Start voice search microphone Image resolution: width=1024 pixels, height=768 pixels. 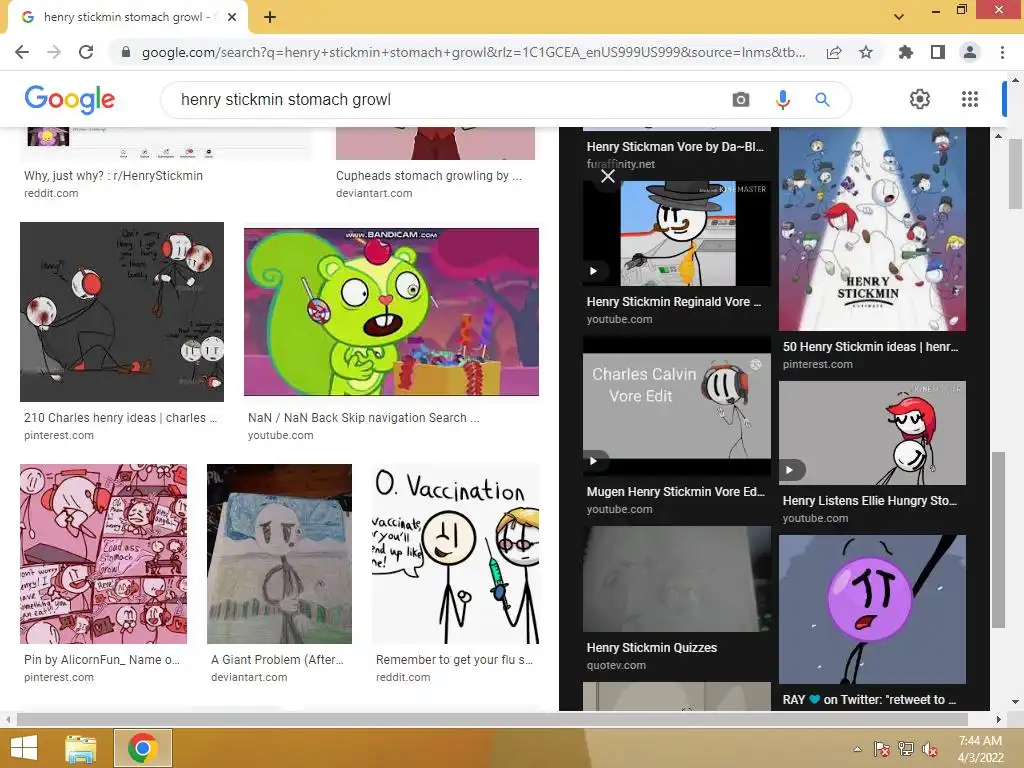[782, 99]
